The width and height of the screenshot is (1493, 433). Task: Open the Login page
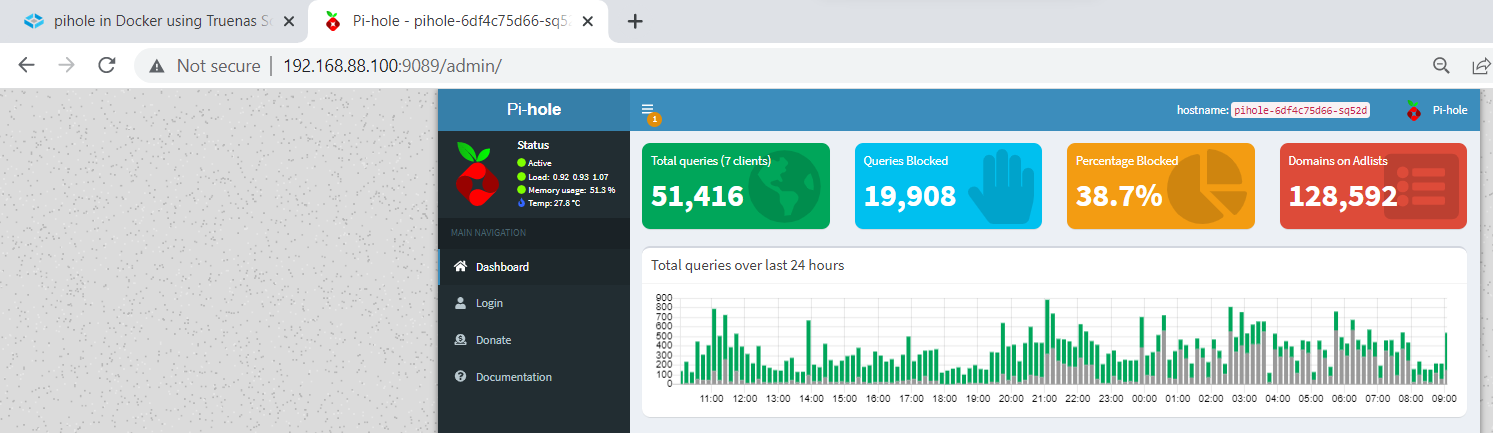coord(534,303)
